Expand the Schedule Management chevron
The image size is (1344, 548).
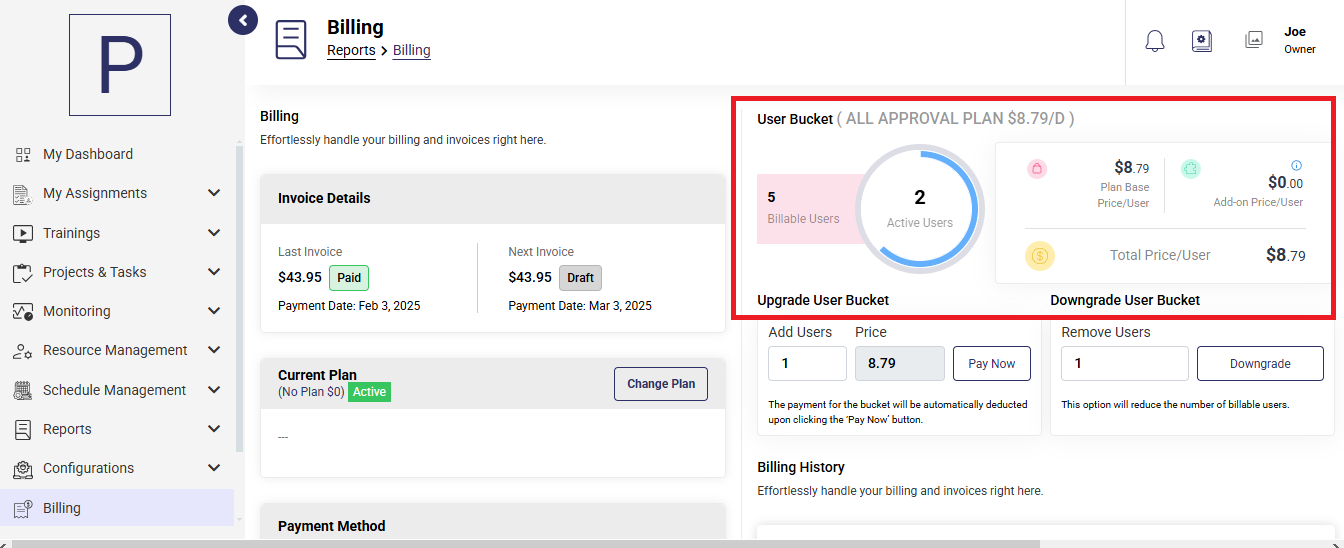214,390
